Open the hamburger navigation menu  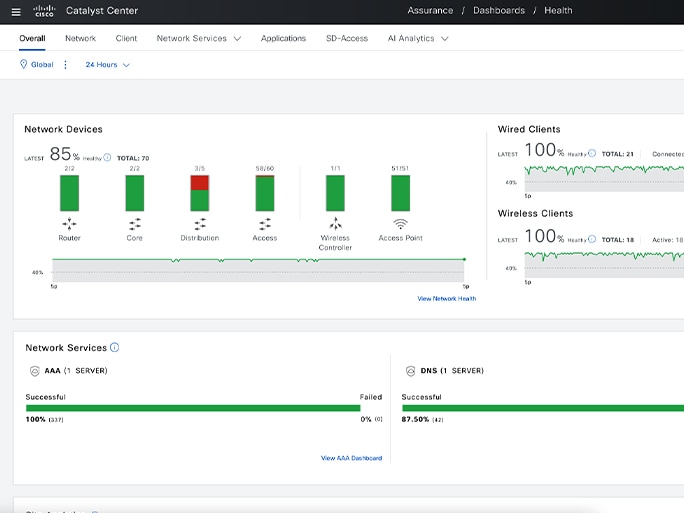(16, 12)
